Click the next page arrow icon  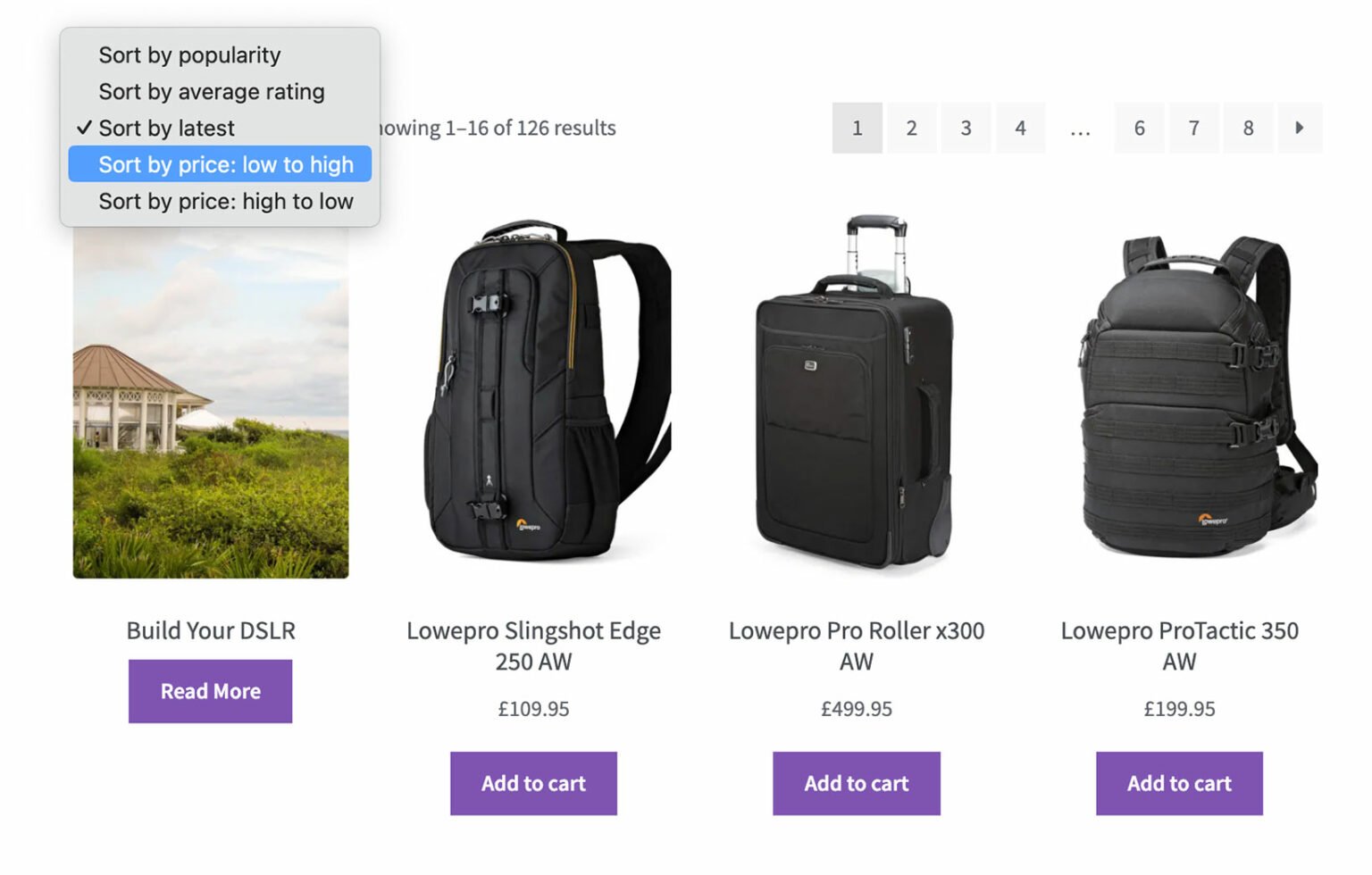point(1300,128)
